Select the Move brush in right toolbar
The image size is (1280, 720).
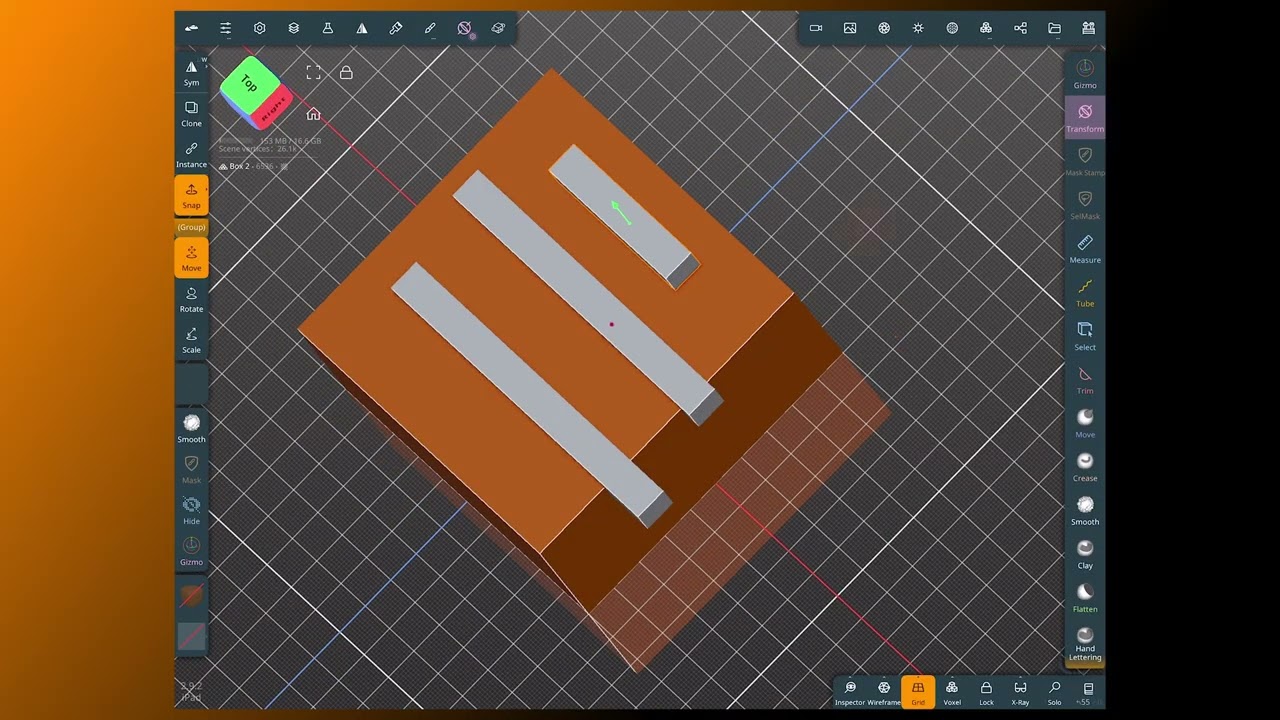pyautogui.click(x=1085, y=423)
